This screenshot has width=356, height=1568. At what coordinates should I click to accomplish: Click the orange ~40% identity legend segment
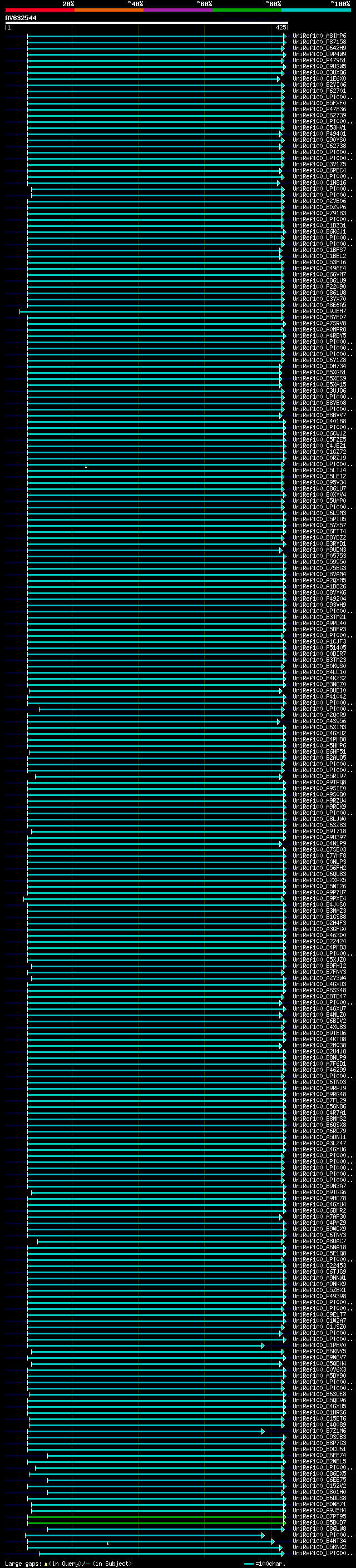pos(109,10)
